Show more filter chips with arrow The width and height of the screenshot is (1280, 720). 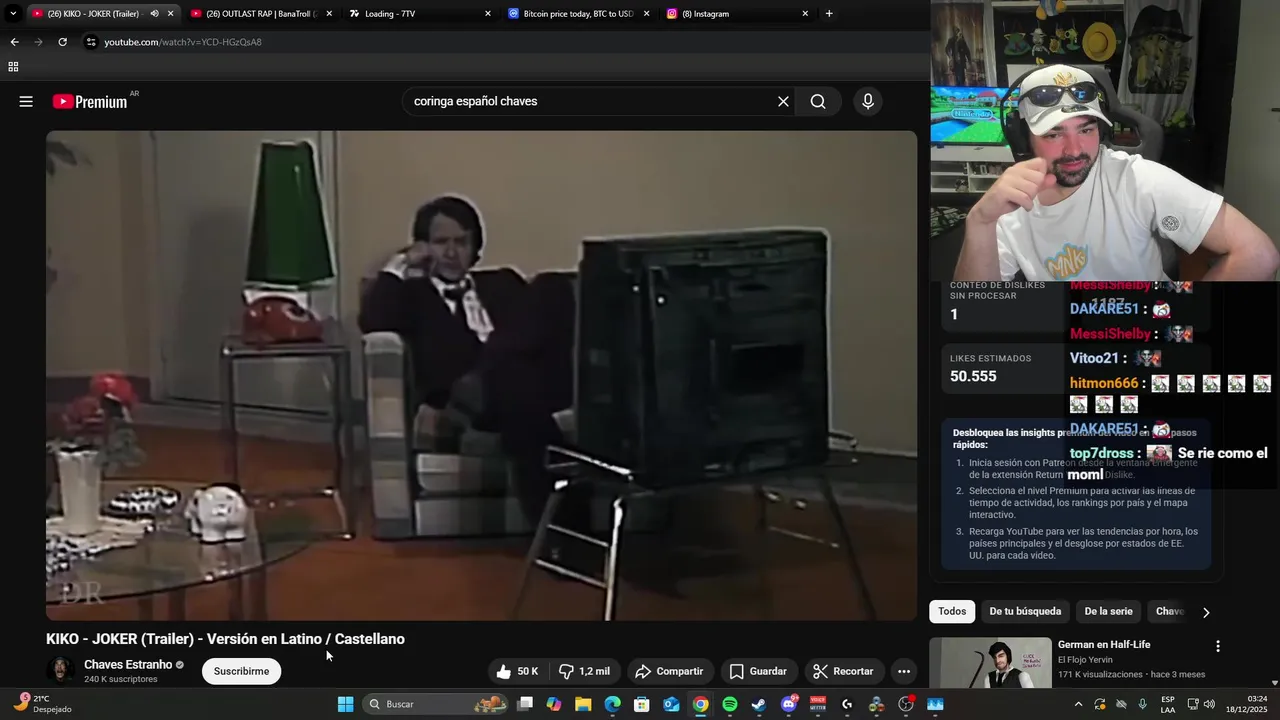click(1206, 612)
